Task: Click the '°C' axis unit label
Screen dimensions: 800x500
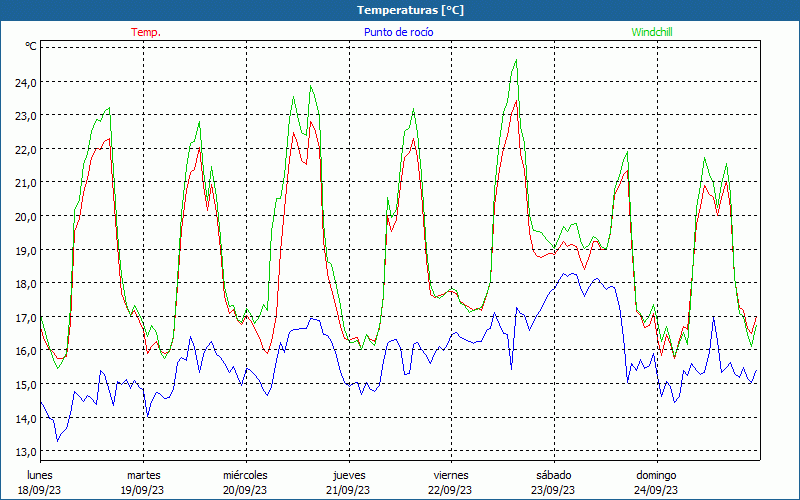Action: [x=31, y=46]
